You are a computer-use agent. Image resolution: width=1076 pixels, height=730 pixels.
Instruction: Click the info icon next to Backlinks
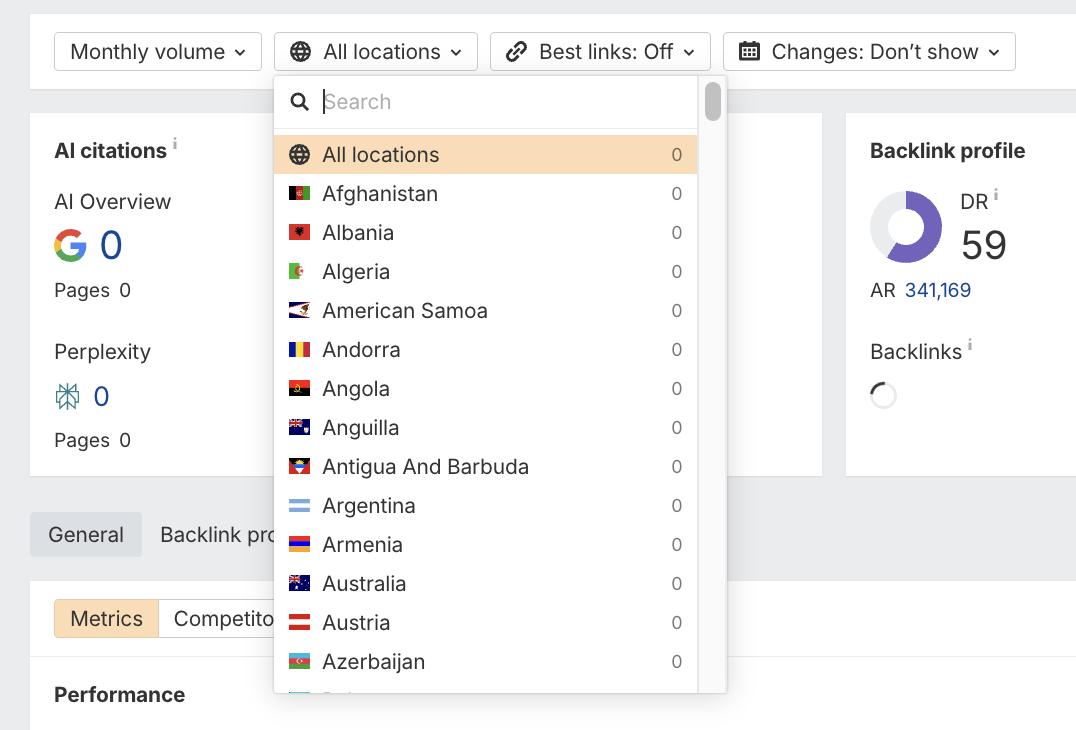point(970,344)
